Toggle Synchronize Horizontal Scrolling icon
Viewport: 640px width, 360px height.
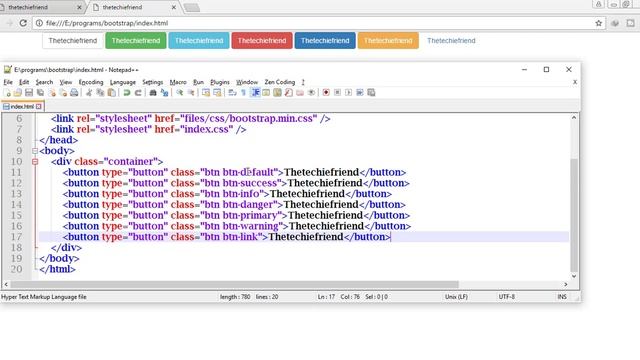(x=217, y=93)
